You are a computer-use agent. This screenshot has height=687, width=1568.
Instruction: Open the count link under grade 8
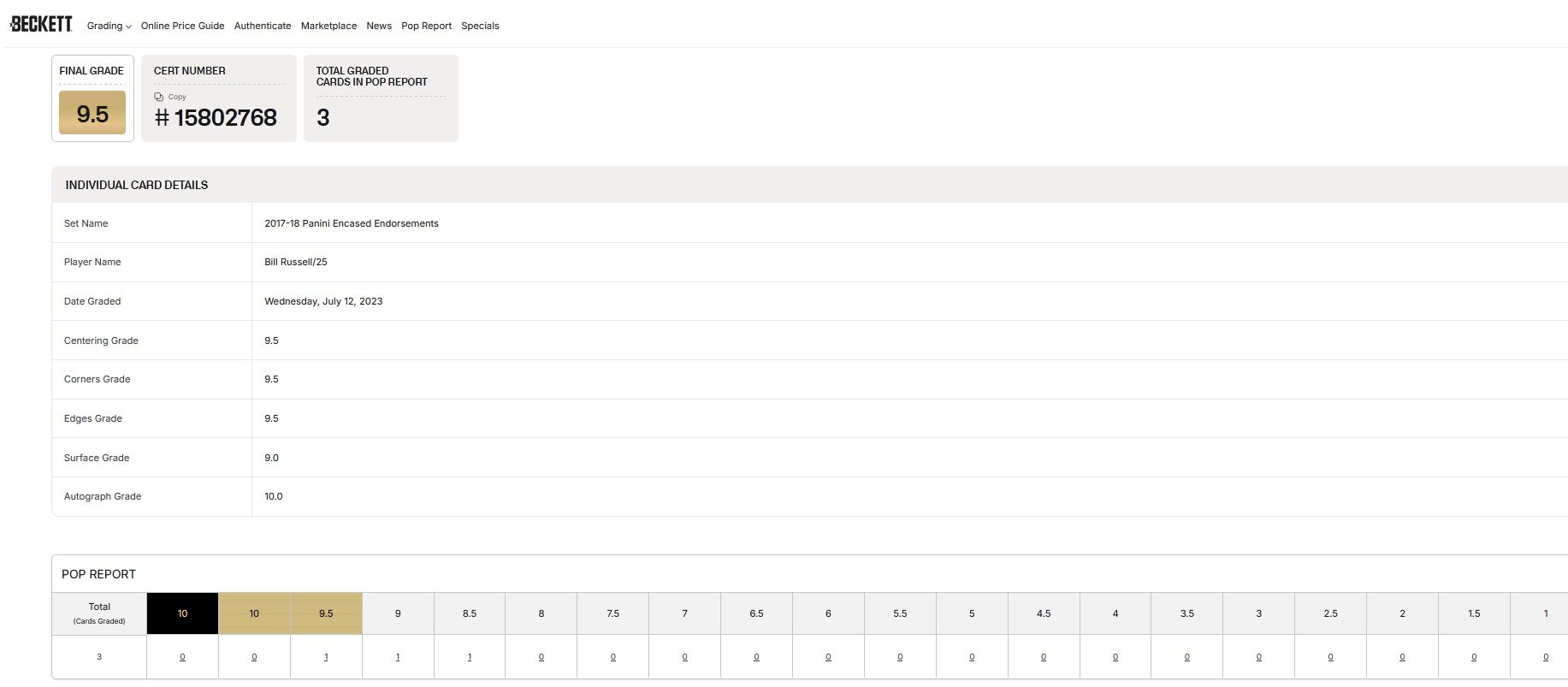point(541,657)
